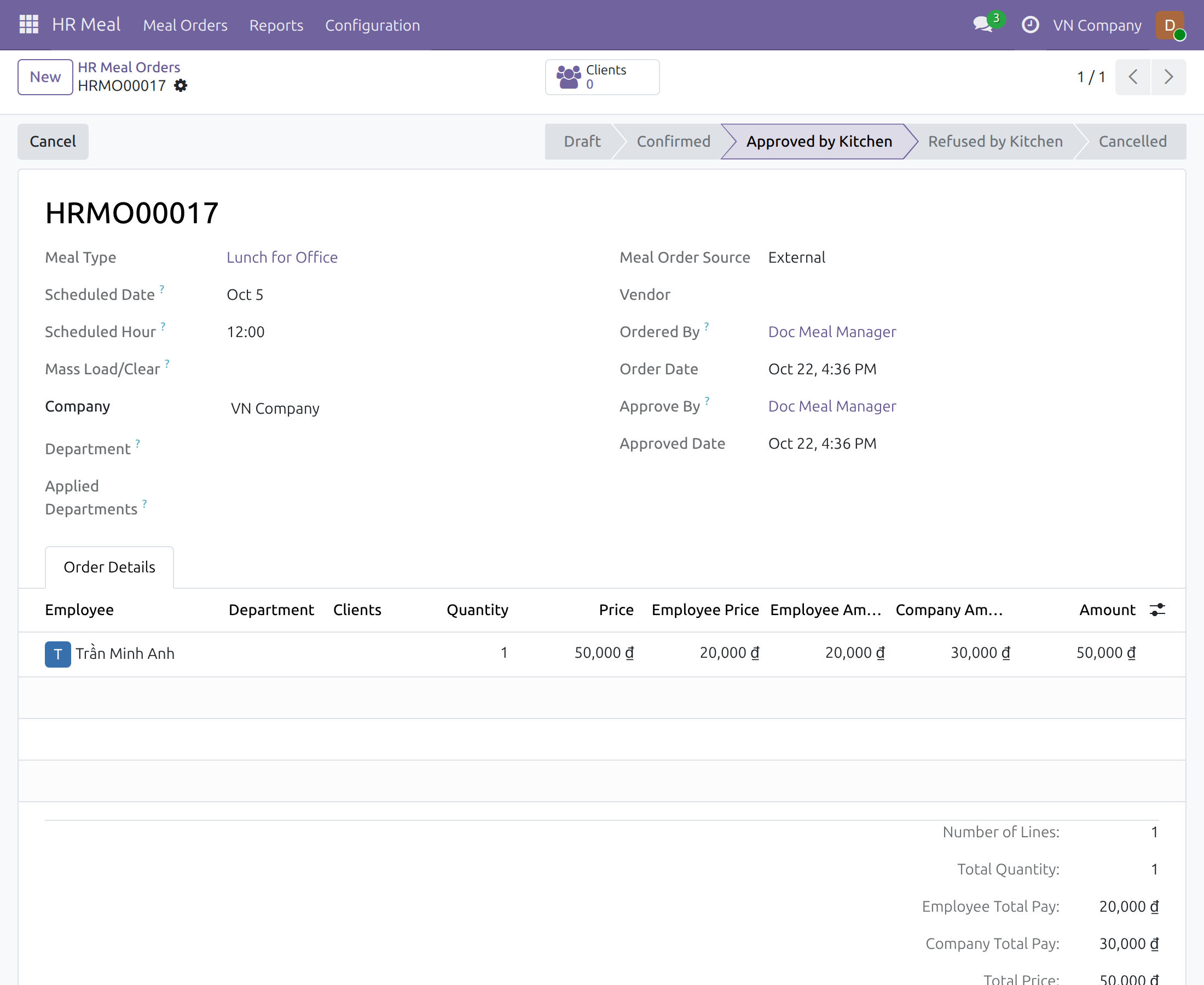Click the Trần Minh Anh avatar
The image size is (1204, 985).
coord(58,654)
